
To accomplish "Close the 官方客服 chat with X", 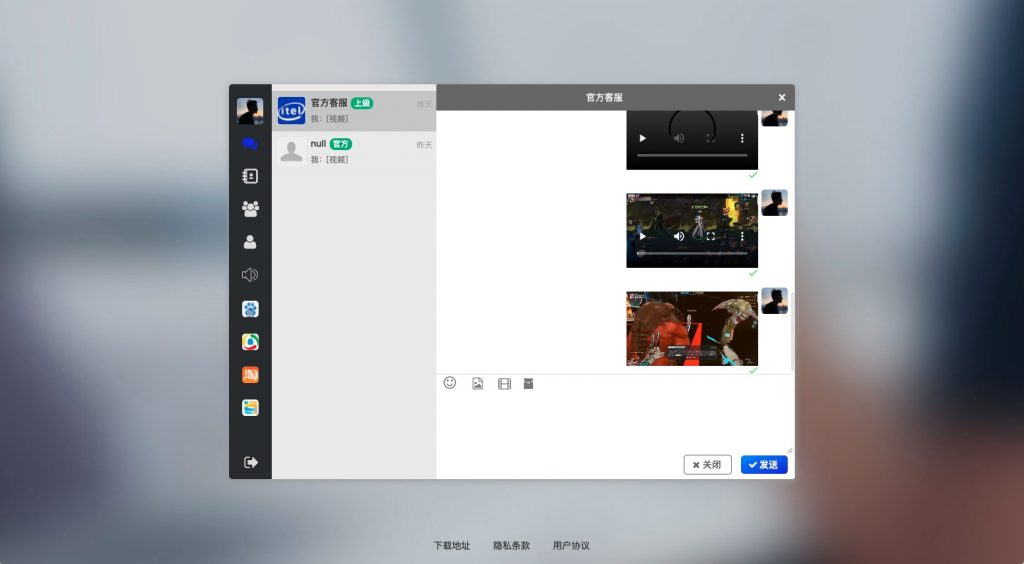I will [x=782, y=97].
